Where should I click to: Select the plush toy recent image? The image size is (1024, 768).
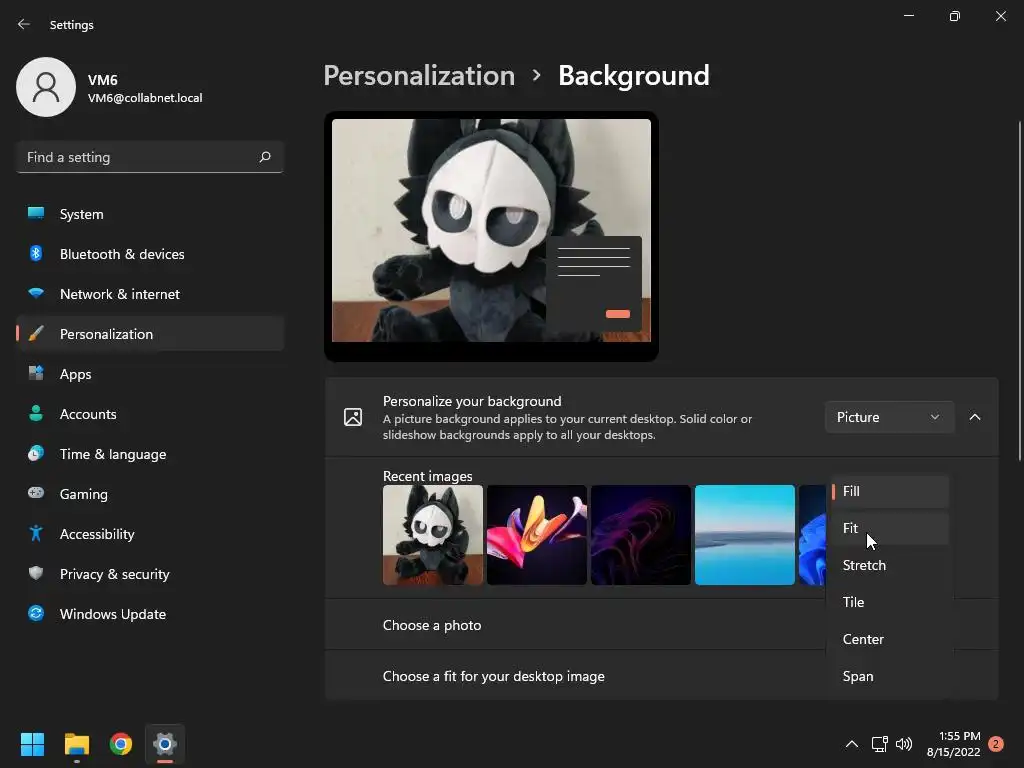coord(433,535)
